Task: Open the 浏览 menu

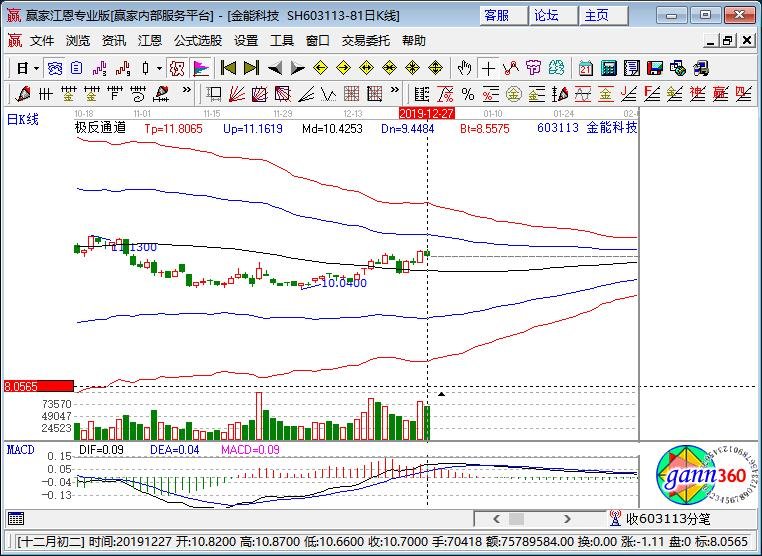Action: click(x=78, y=41)
